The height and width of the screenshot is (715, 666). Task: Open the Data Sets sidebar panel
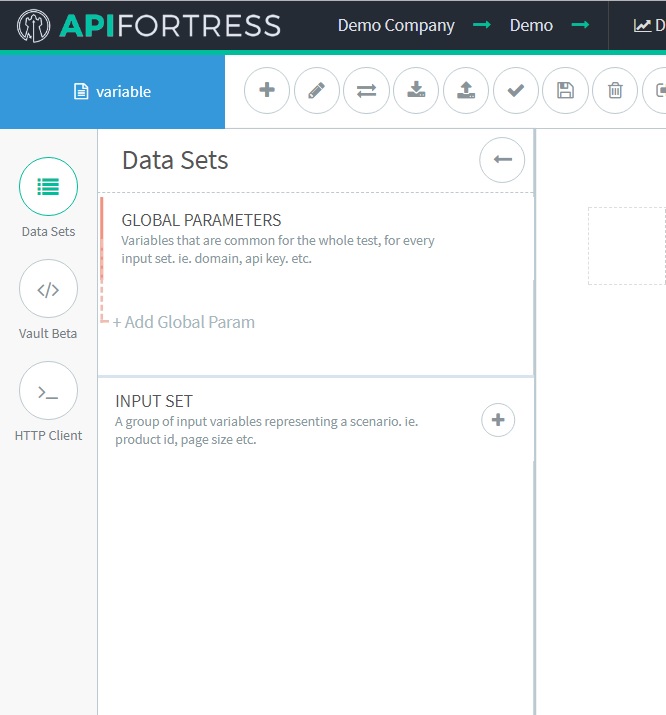[x=48, y=187]
